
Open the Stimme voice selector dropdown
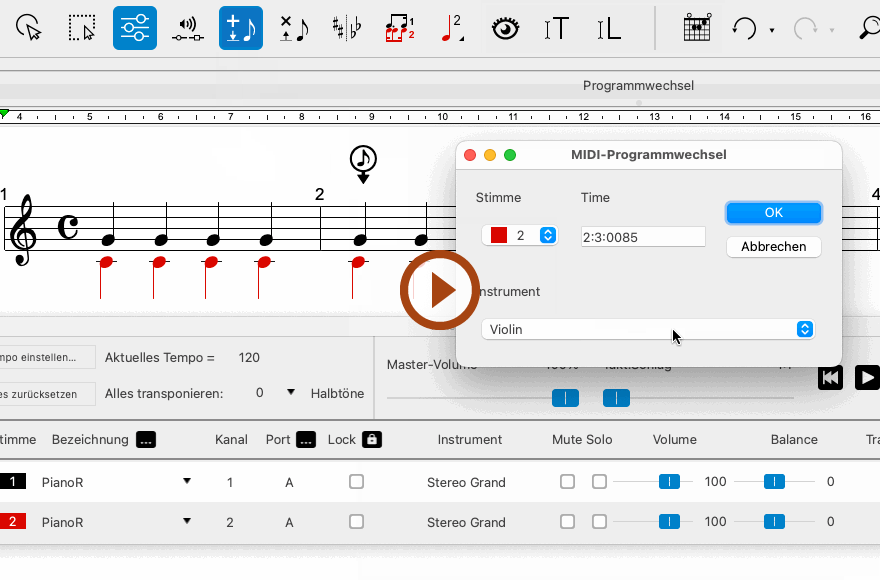(519, 236)
